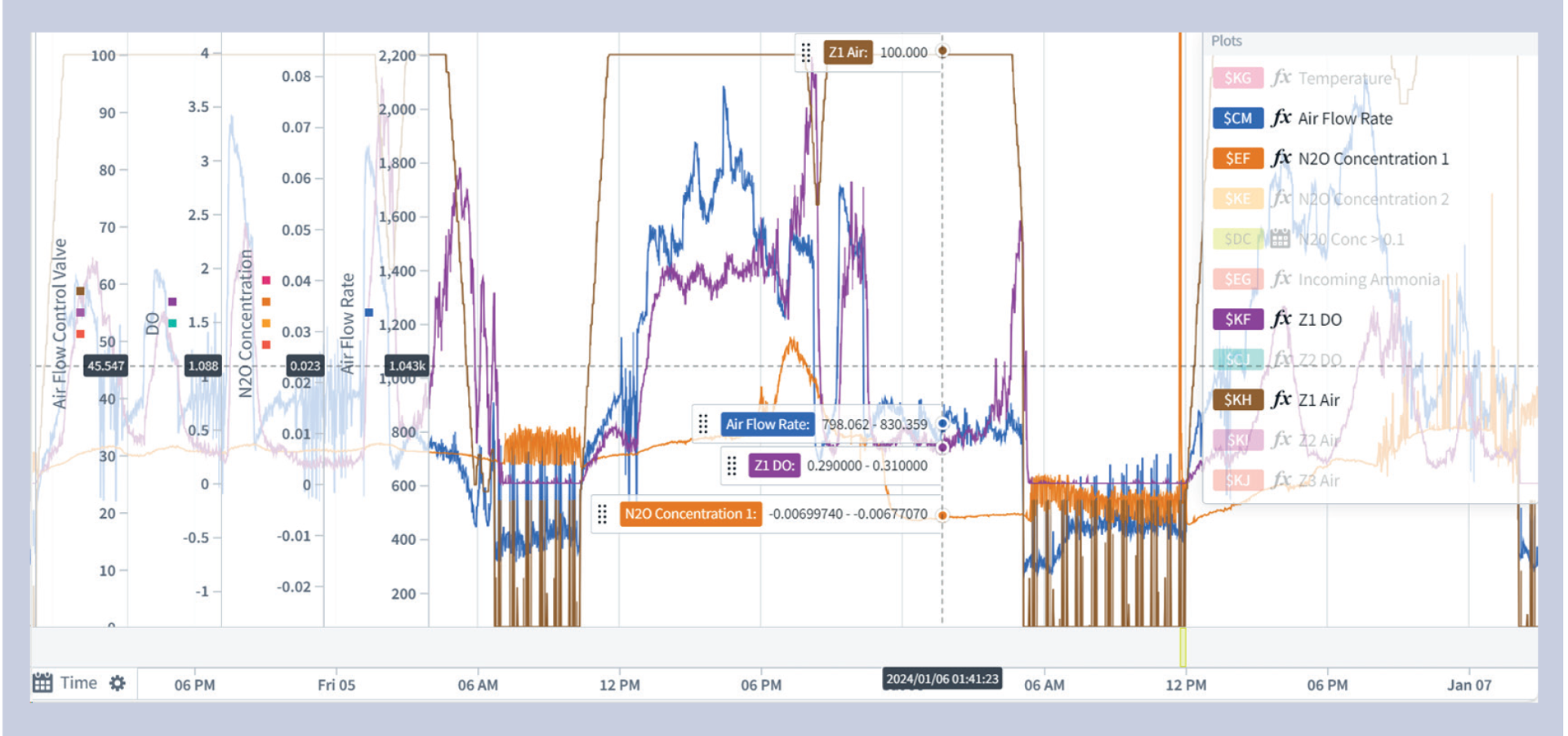Select the Z1 DO tooltip label

(x=773, y=466)
